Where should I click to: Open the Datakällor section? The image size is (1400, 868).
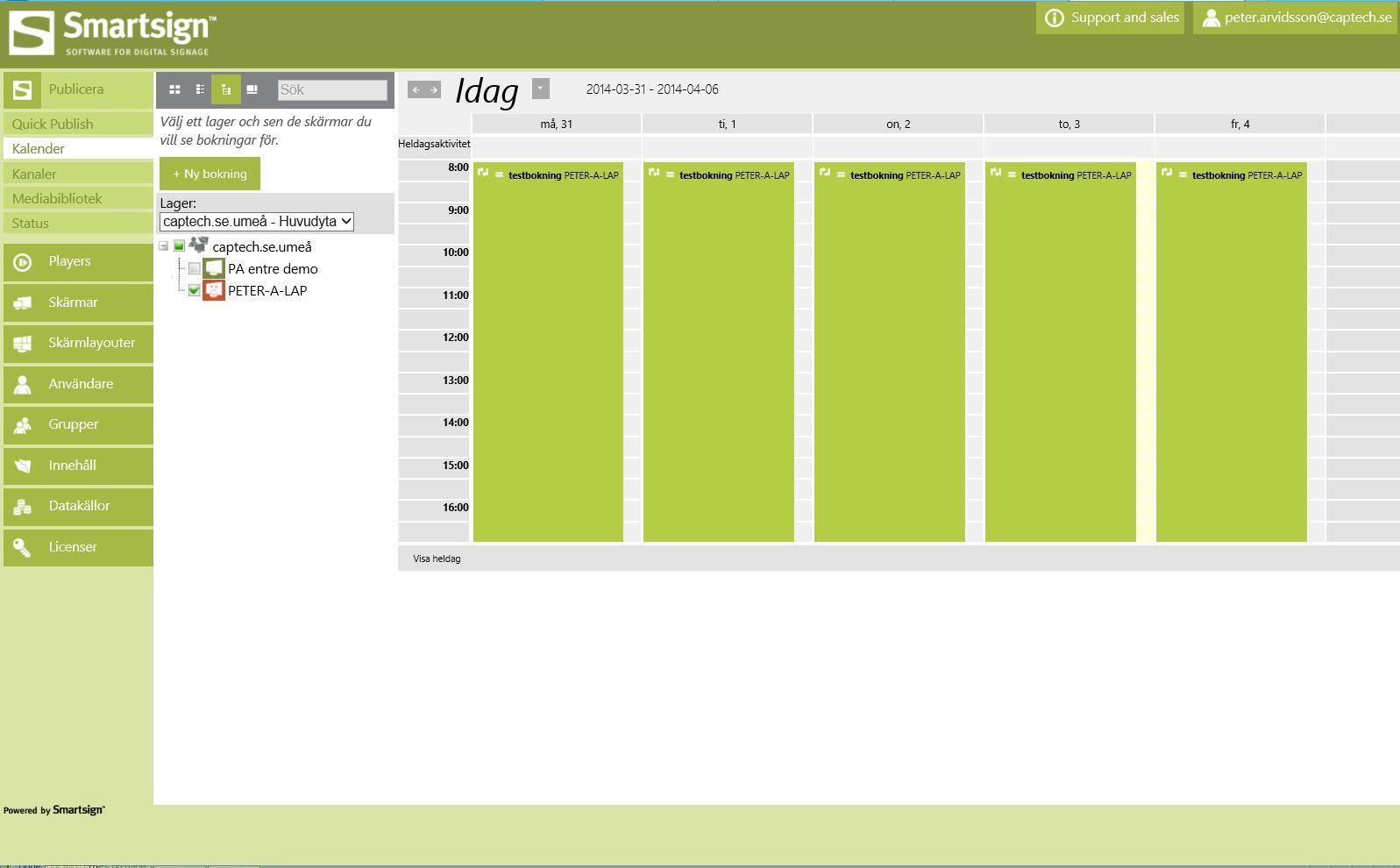[x=78, y=507]
